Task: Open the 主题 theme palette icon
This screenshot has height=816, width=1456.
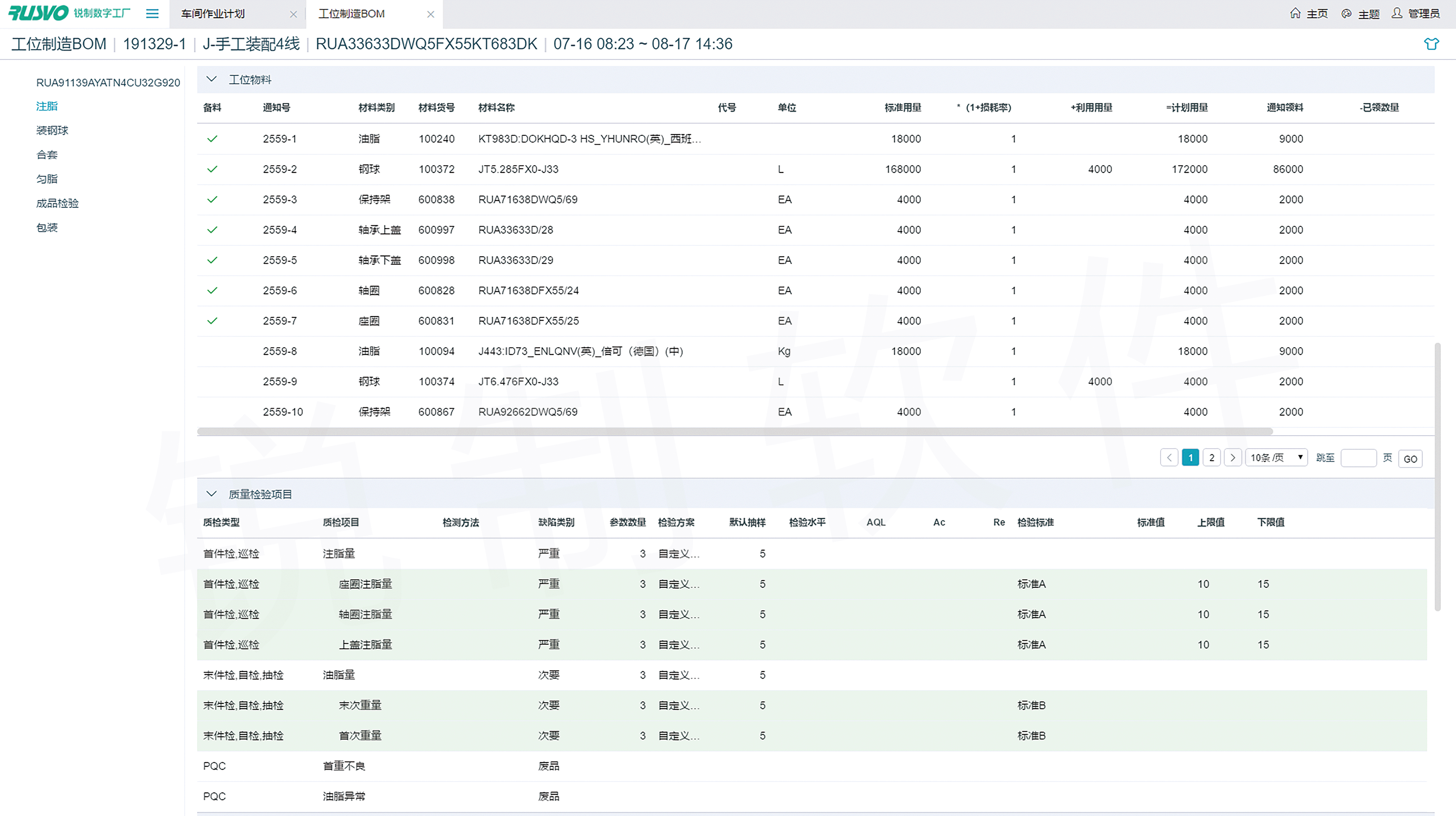Action: pyautogui.click(x=1346, y=14)
